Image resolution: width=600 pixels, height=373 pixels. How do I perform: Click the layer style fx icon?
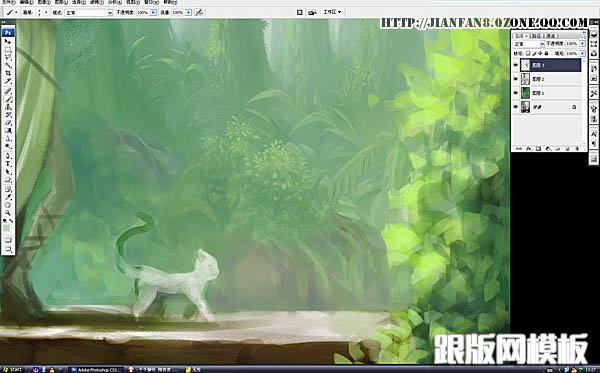tap(528, 148)
